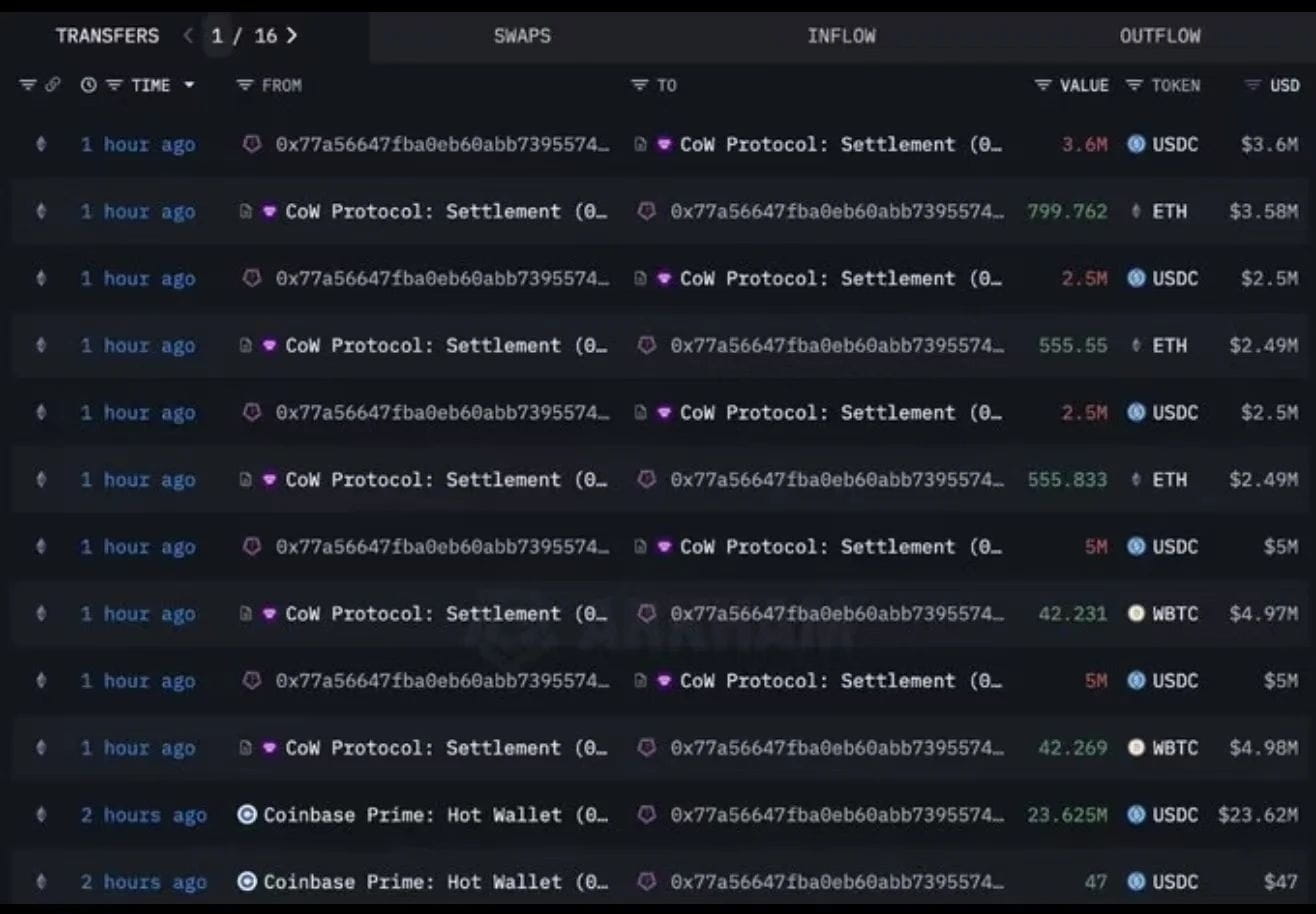Open the FROM column filter
Image resolution: width=1316 pixels, height=914 pixels.
[x=244, y=86]
